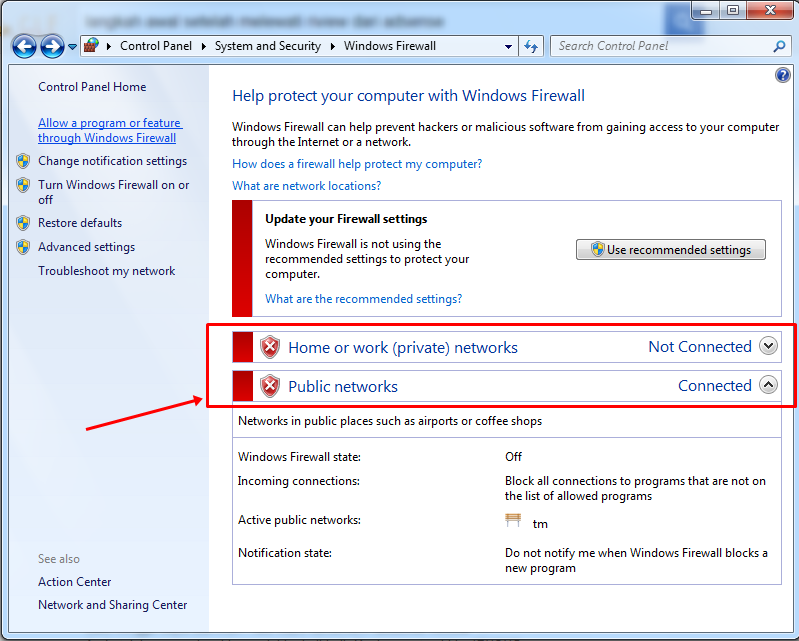This screenshot has width=799, height=641.
Task: Open Allow a program or feature through Firewall
Action: click(110, 130)
